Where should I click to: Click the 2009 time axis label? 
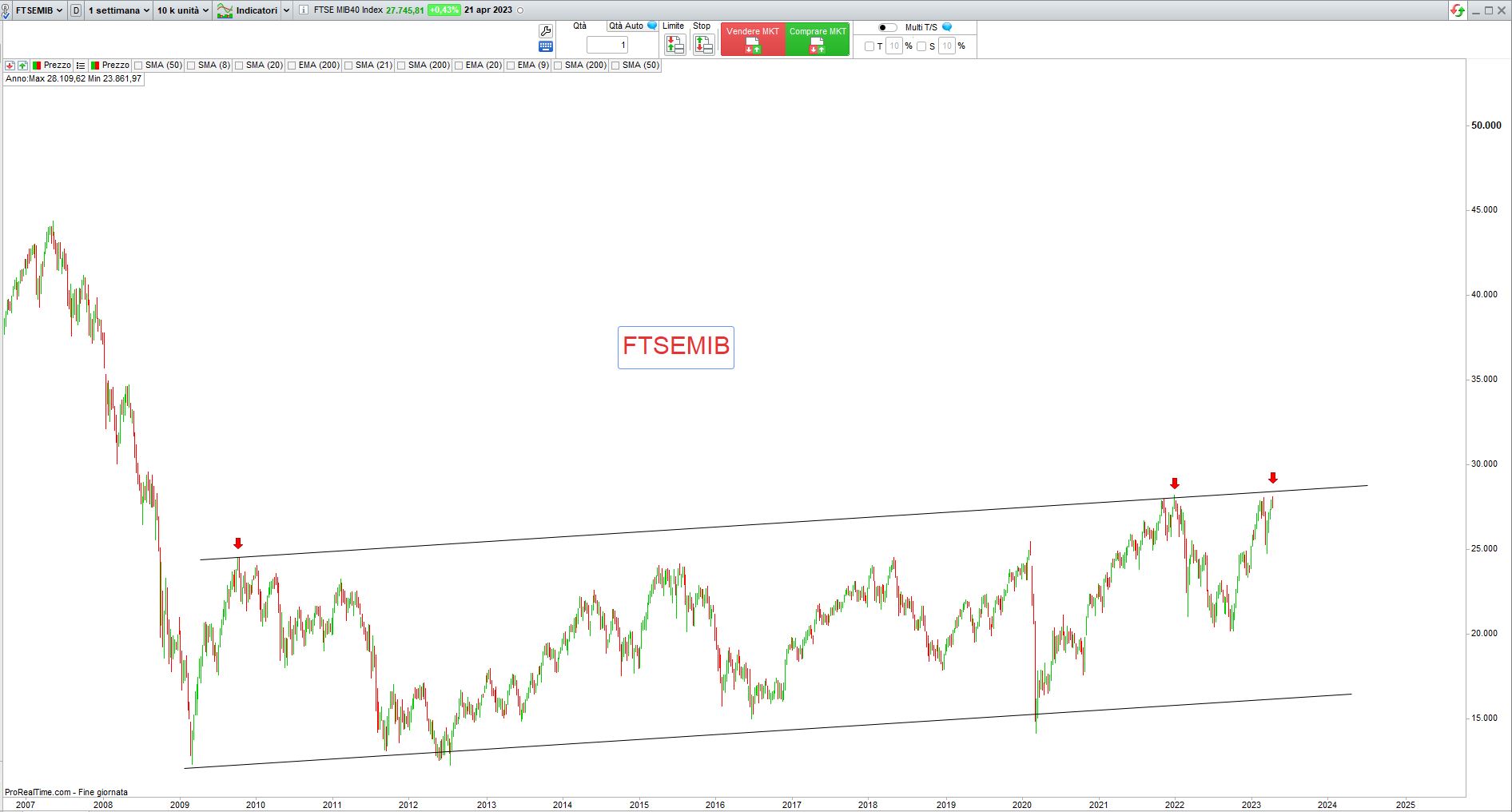click(x=180, y=805)
